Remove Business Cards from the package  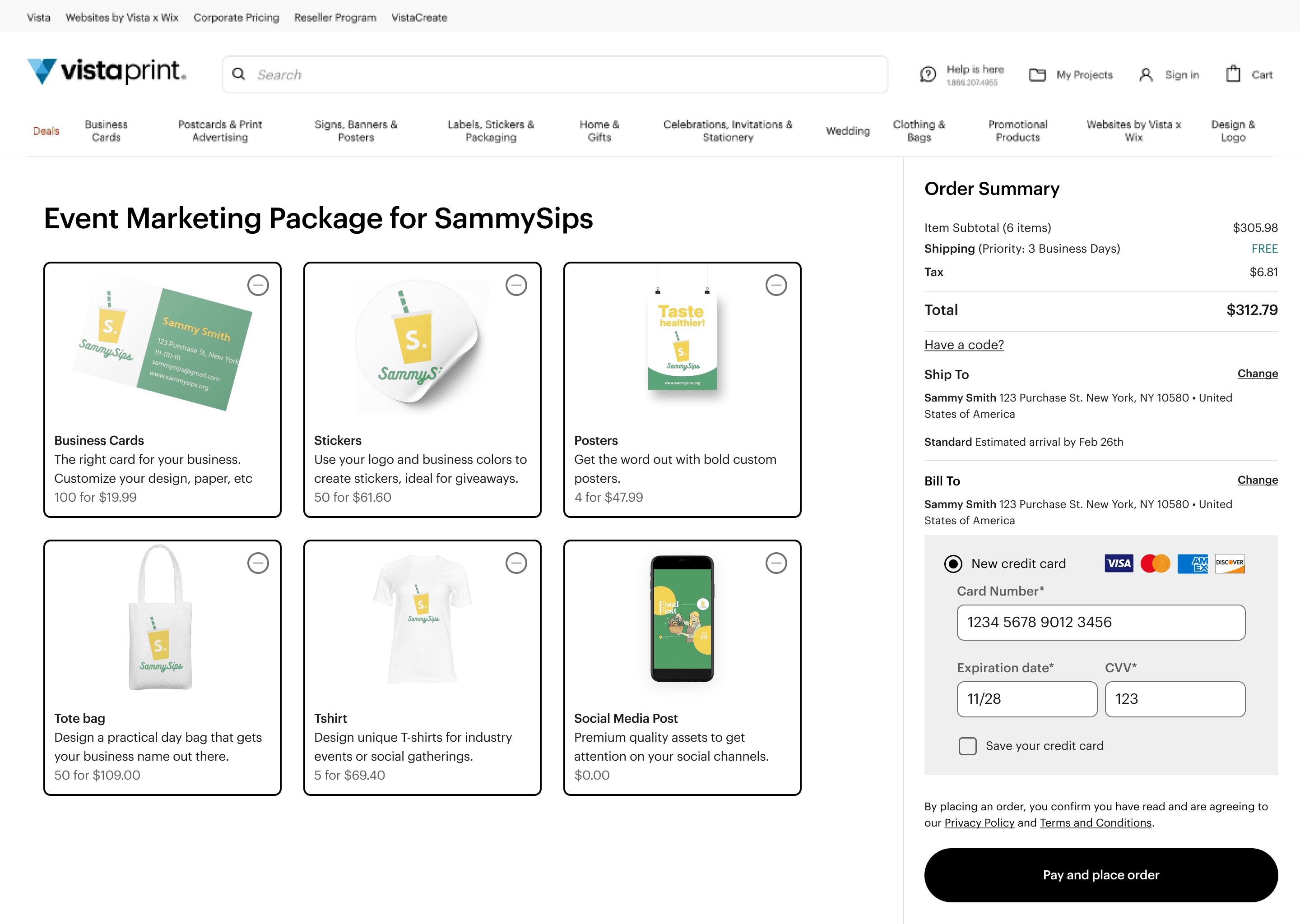(x=258, y=285)
